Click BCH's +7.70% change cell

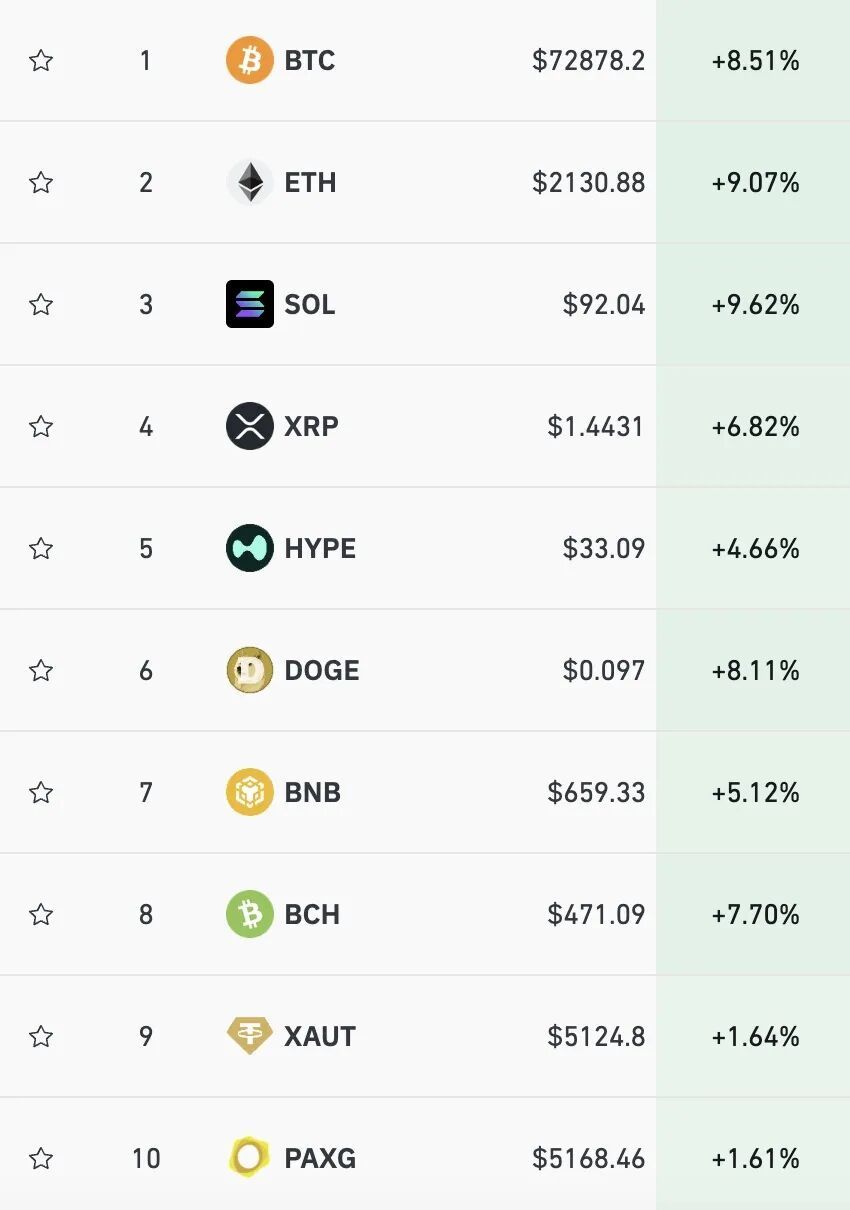pyautogui.click(x=755, y=914)
